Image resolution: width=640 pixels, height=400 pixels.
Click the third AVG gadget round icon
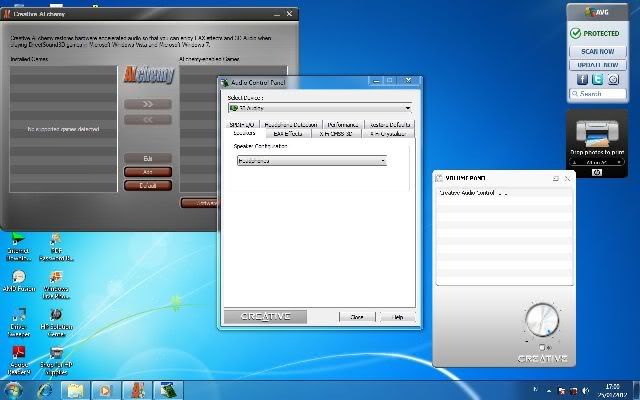(x=613, y=79)
